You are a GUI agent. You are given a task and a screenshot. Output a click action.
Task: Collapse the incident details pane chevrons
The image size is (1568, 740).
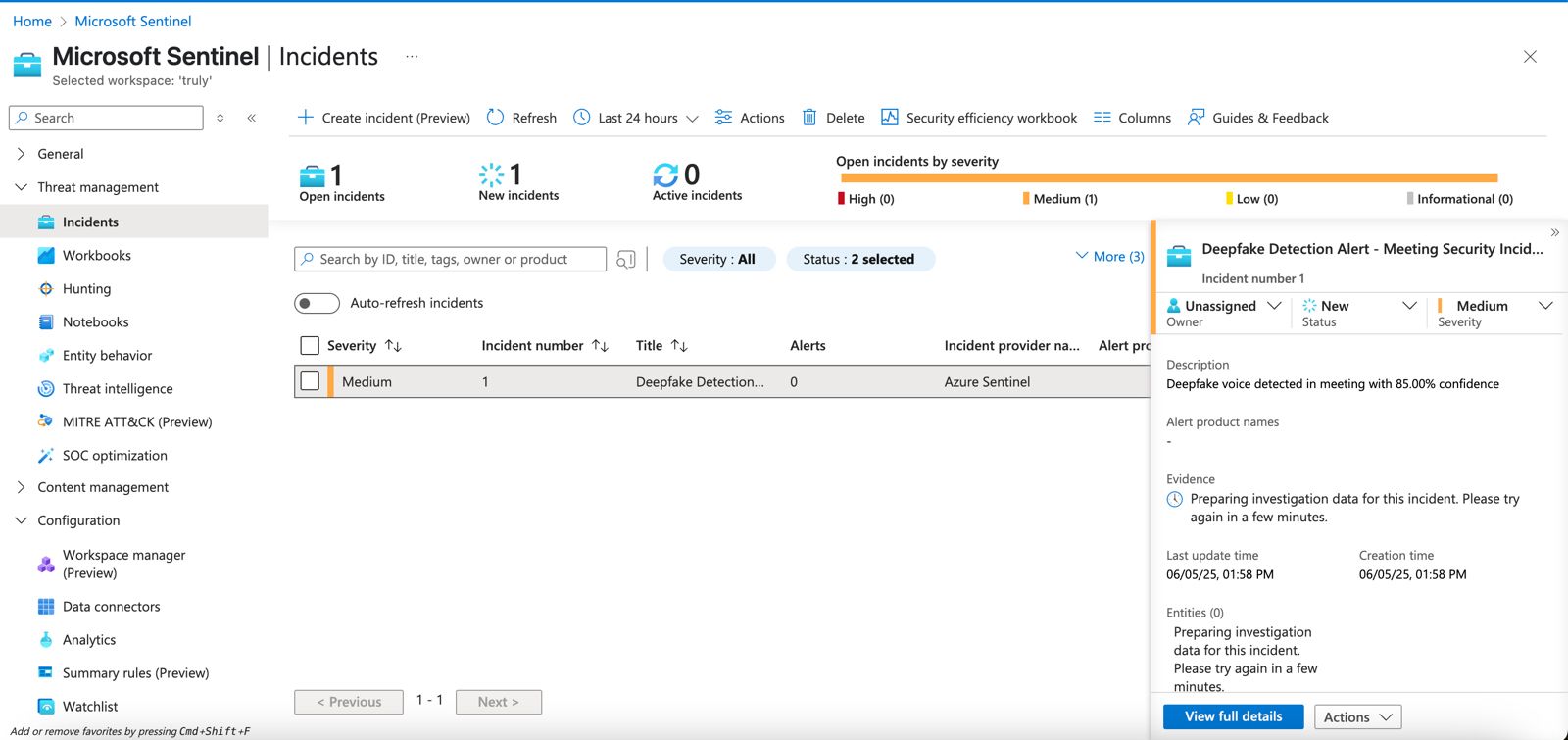pos(1555,233)
